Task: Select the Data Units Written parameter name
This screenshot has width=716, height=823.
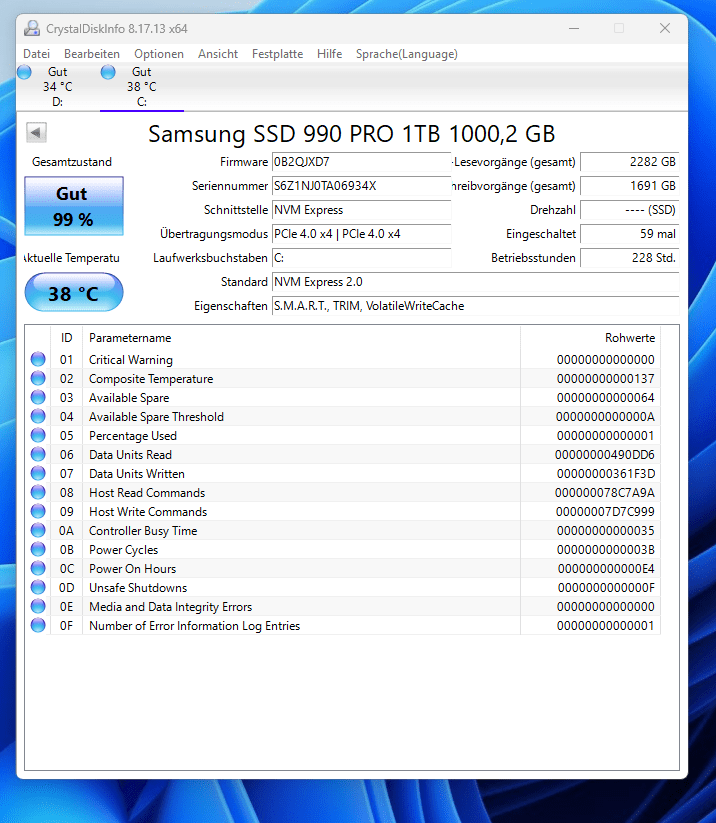Action: pos(137,473)
